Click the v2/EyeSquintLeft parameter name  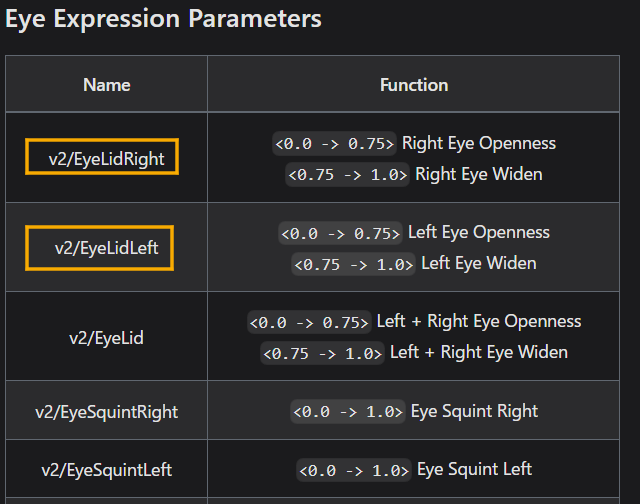(x=107, y=469)
